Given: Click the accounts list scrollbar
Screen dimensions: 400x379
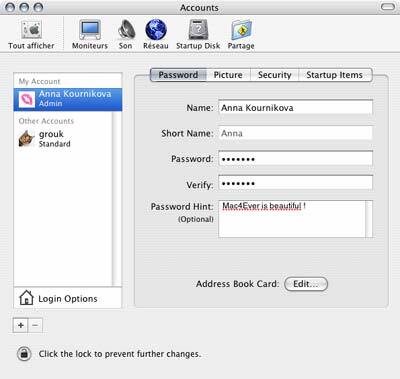Looking at the screenshot, I should [117, 199].
